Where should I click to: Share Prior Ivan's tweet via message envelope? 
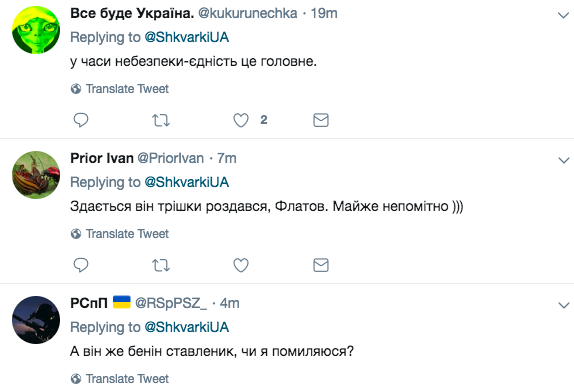click(321, 265)
